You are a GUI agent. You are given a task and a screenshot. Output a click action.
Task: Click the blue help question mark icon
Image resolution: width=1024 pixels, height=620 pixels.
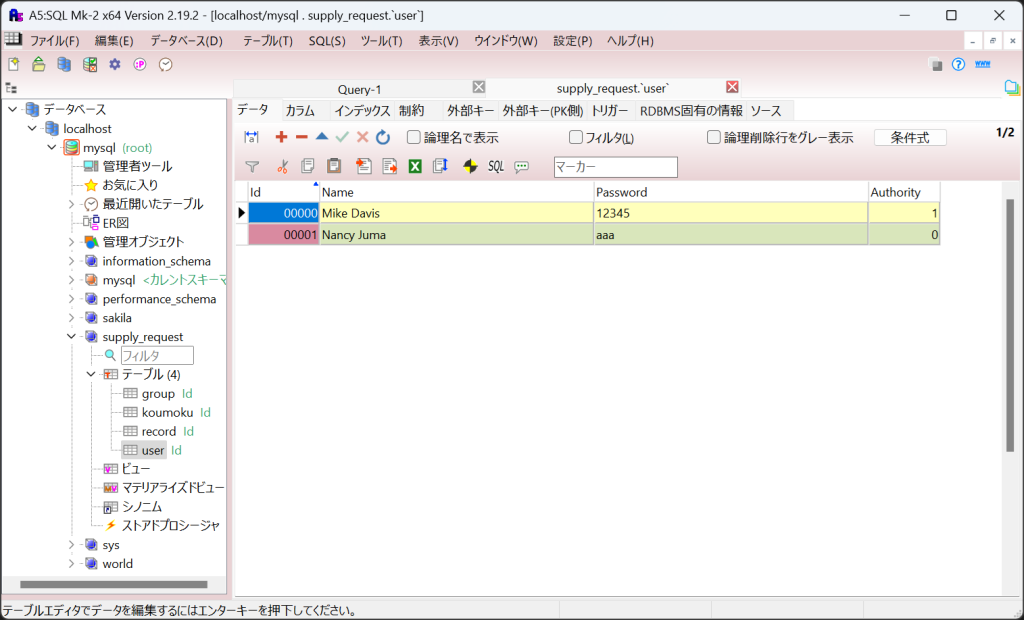coord(958,64)
